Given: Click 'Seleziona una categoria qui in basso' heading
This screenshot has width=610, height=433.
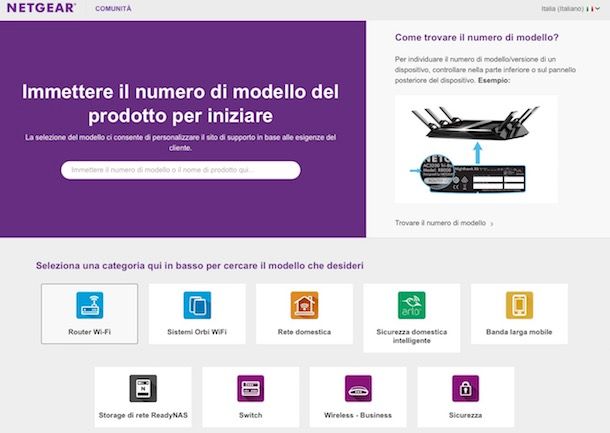Looking at the screenshot, I should click(x=200, y=266).
